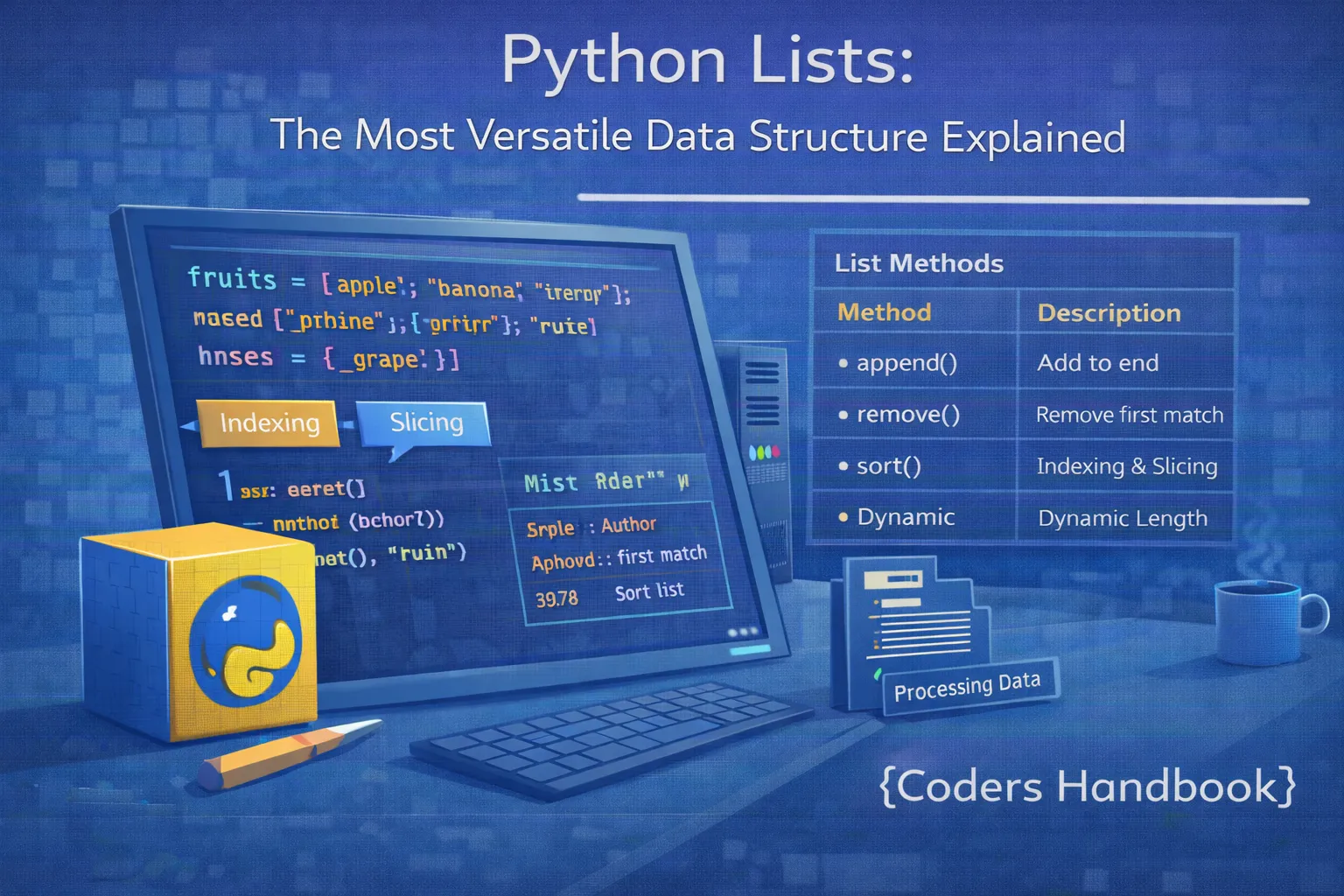1344x896 pixels.
Task: Toggle the bullet next to Dynamic
Action: tap(843, 517)
